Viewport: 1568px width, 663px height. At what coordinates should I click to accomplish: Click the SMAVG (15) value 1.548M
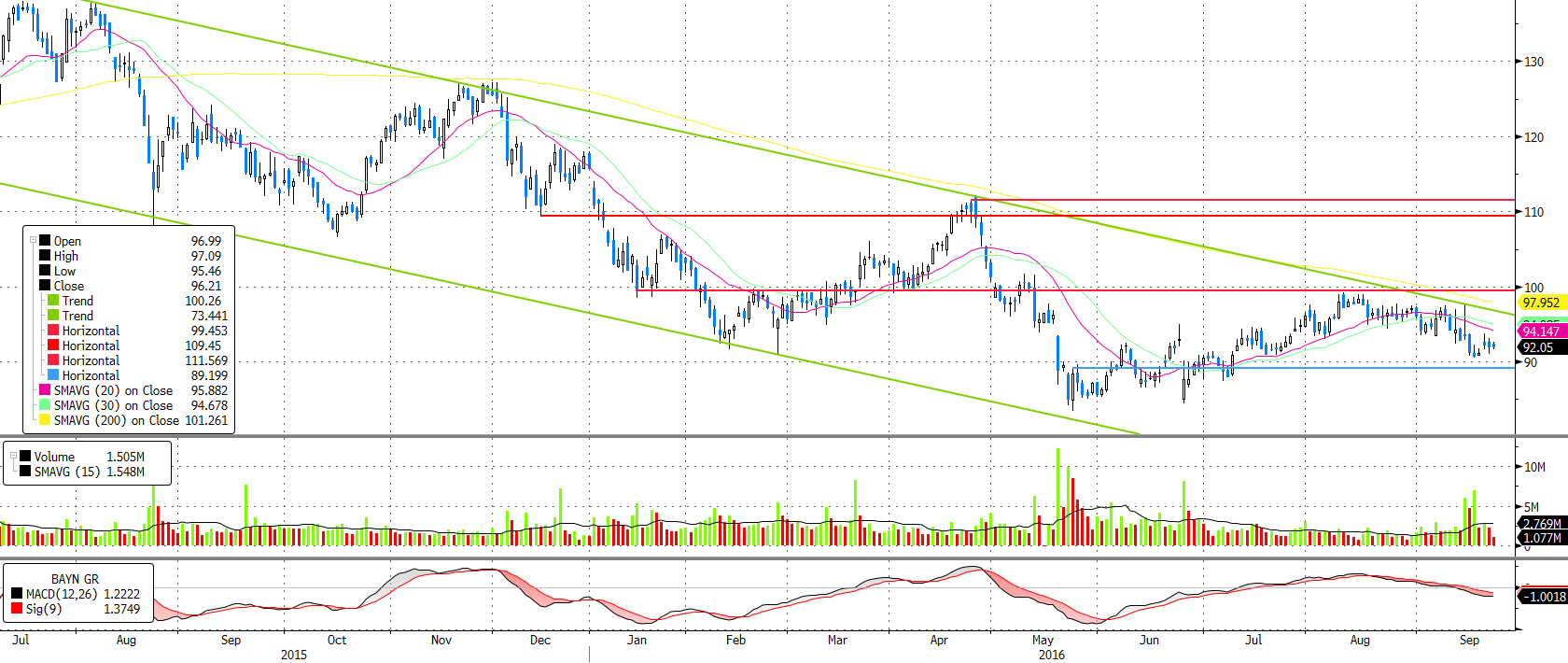click(125, 472)
